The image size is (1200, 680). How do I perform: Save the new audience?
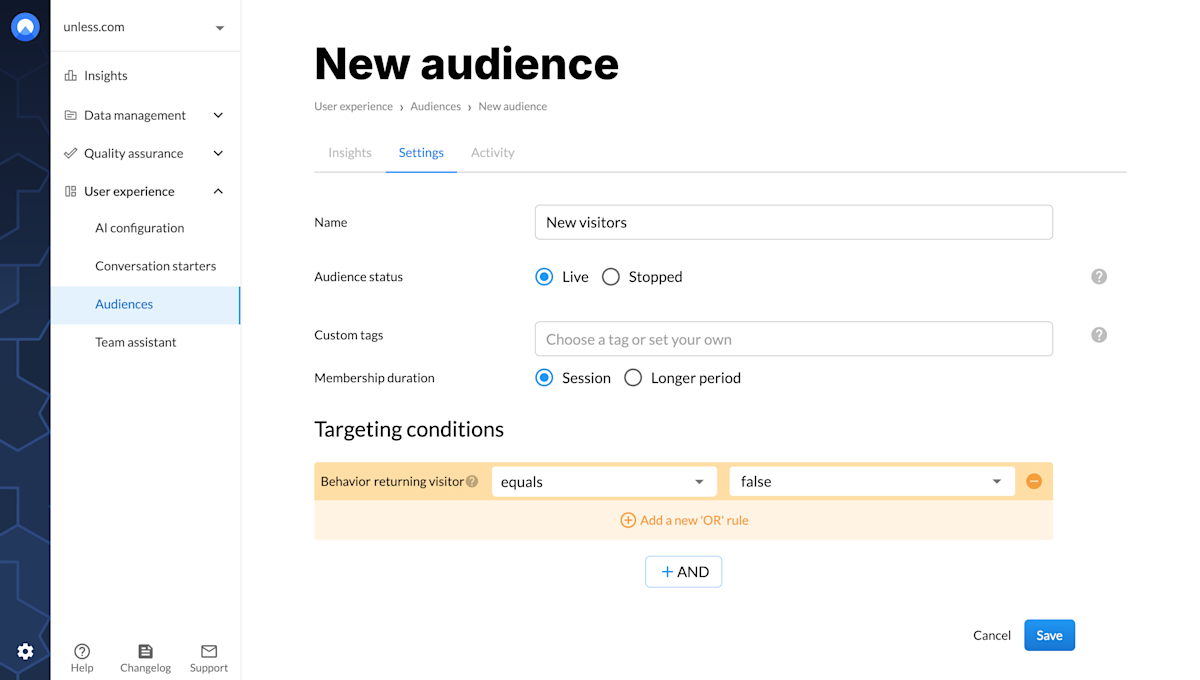tap(1049, 636)
